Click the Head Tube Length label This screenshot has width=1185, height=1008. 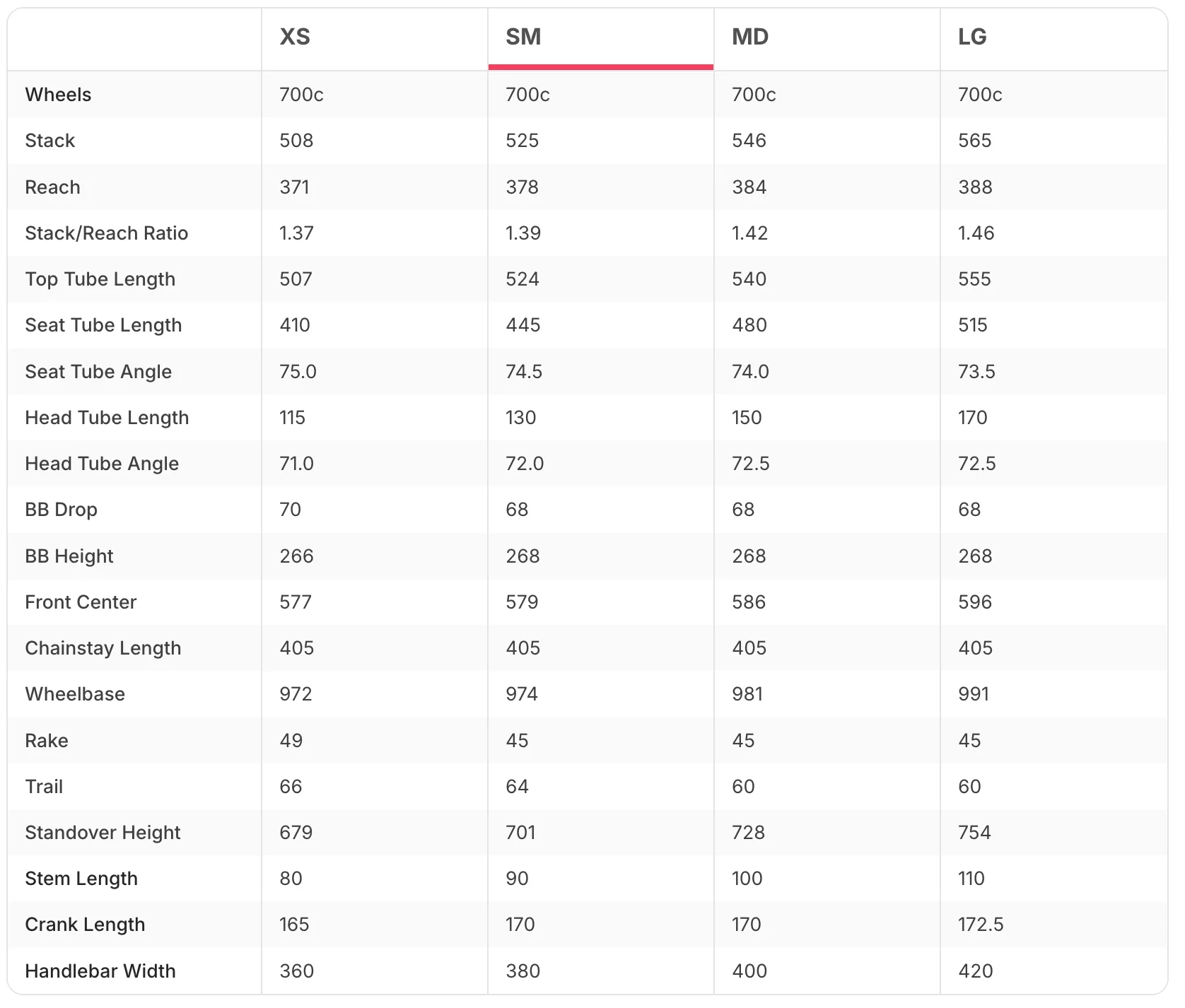click(107, 418)
